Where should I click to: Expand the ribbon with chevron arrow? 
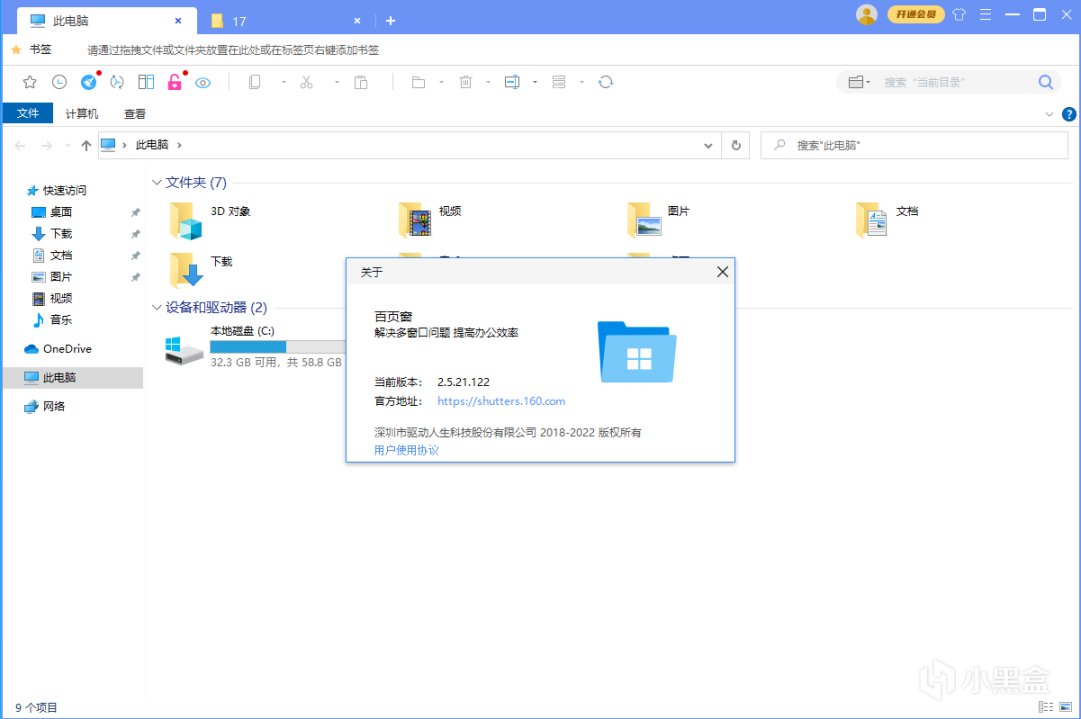(1049, 114)
